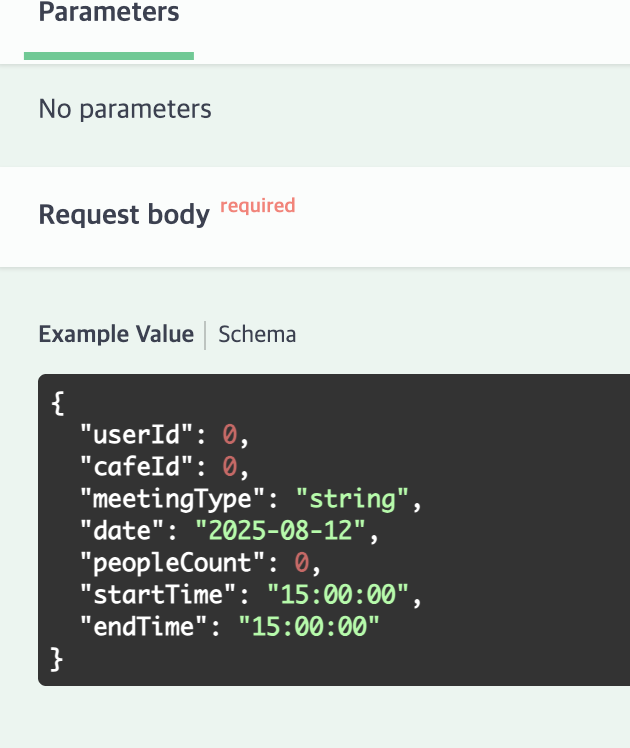
Task: Click the Request body heading
Action: 124,215
